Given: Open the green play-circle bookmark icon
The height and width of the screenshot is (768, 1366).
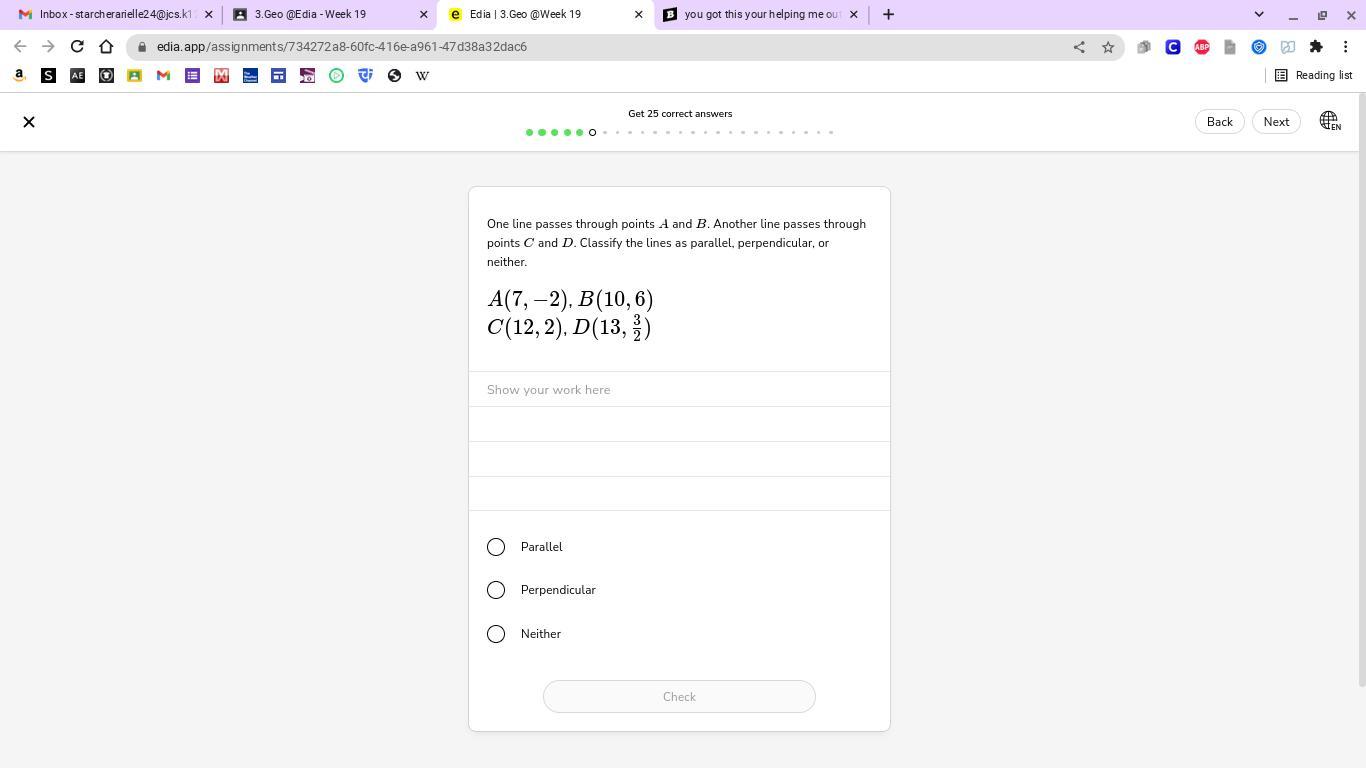Looking at the screenshot, I should [336, 76].
